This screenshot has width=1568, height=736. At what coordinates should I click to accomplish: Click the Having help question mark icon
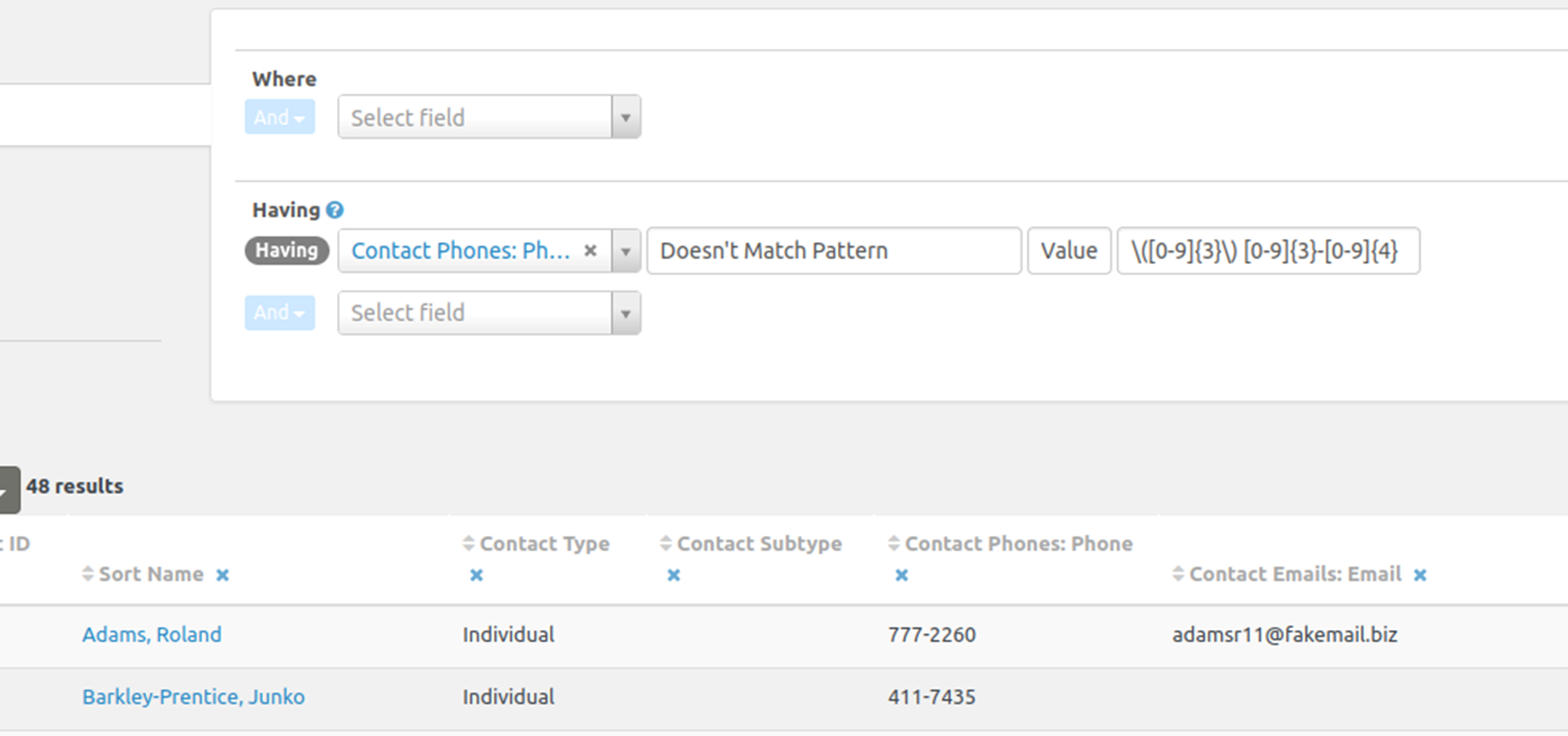pyautogui.click(x=335, y=210)
